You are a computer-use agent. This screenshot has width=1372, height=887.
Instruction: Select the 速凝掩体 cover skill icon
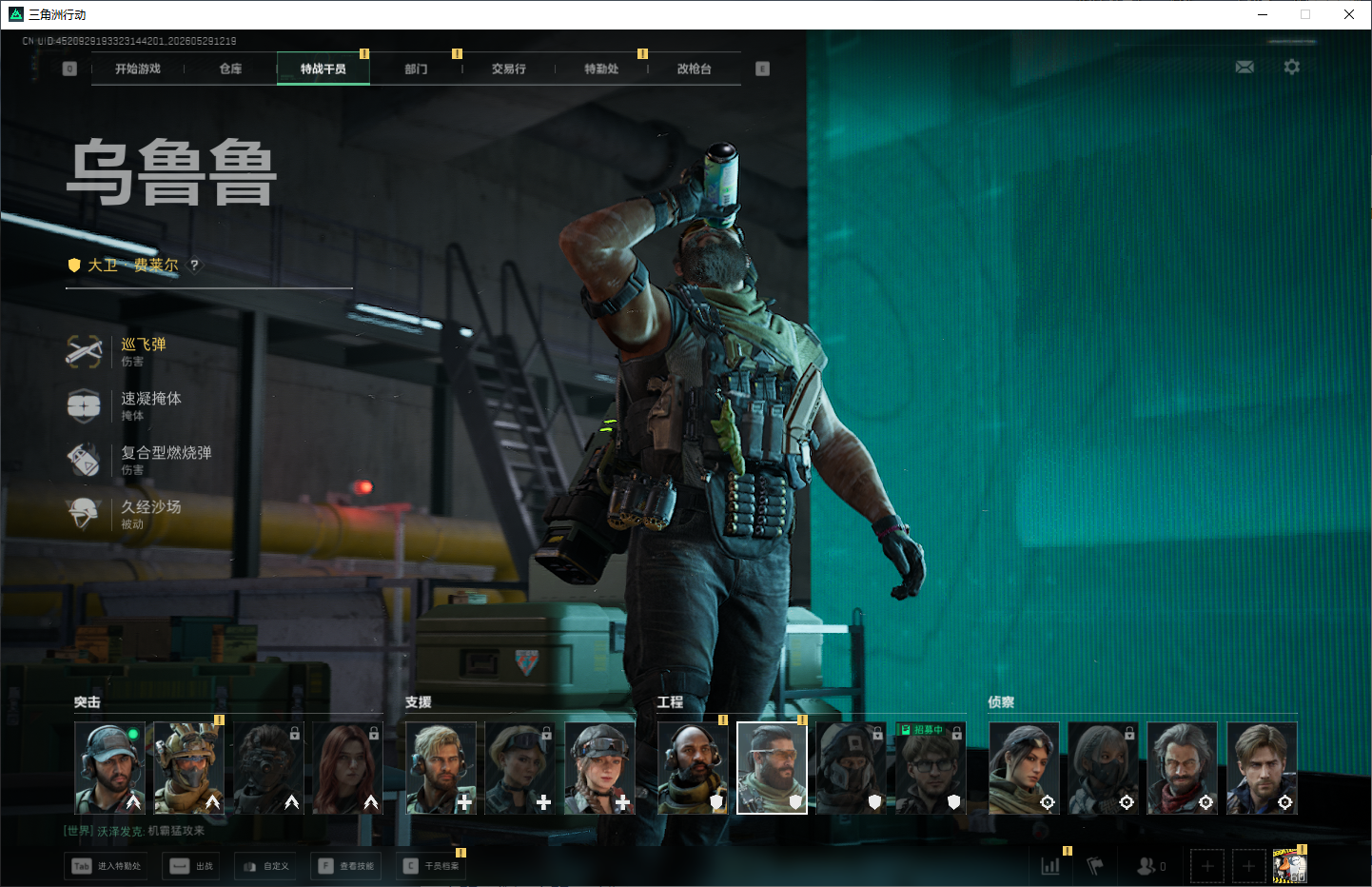(84, 405)
